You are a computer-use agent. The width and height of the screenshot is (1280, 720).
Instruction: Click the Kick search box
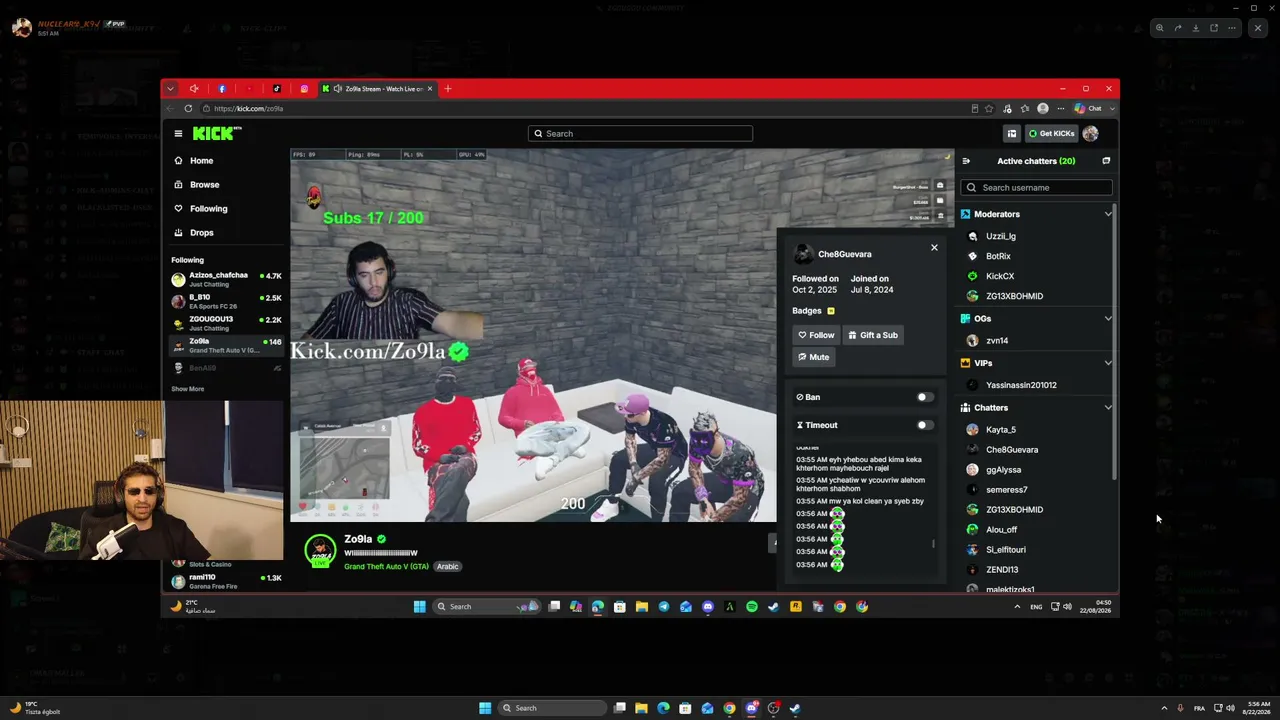pyautogui.click(x=640, y=133)
